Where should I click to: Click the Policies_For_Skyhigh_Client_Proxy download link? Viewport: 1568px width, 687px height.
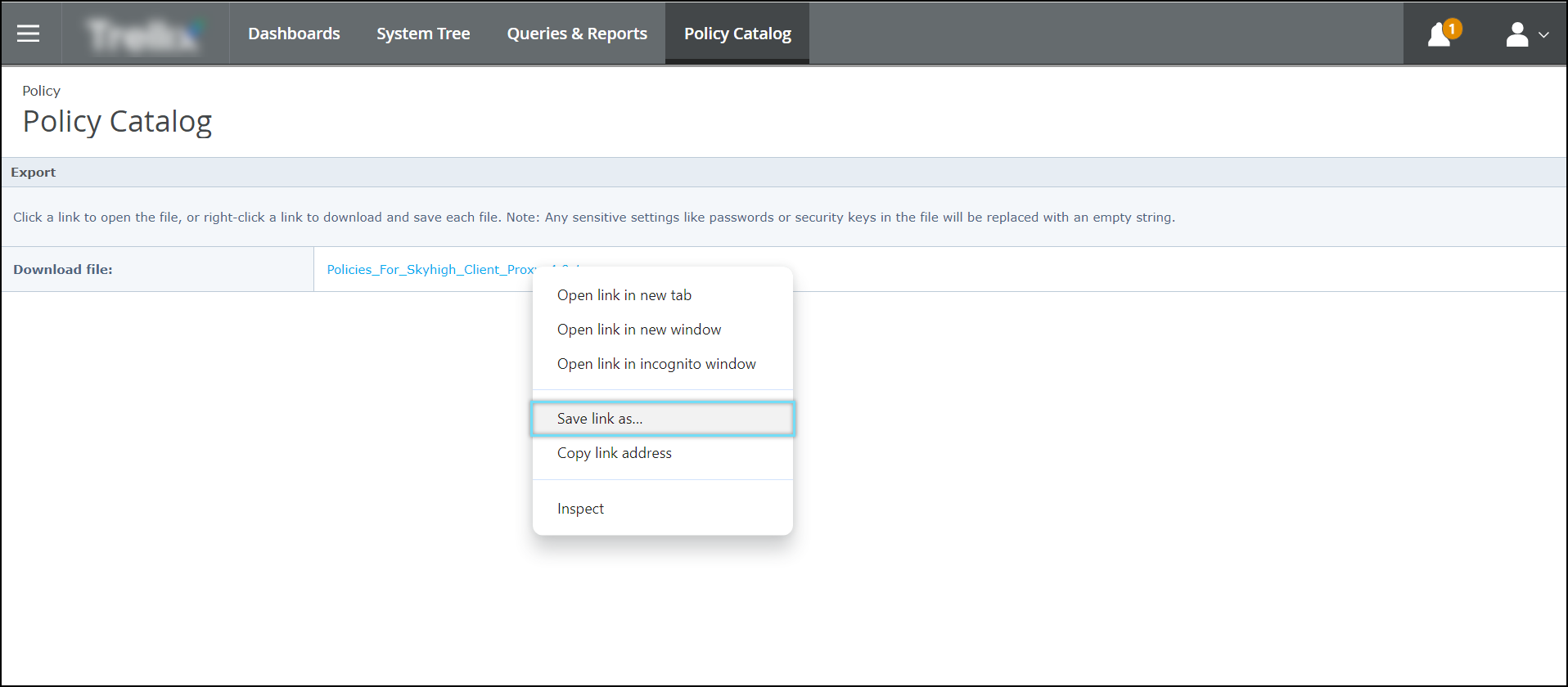430,270
